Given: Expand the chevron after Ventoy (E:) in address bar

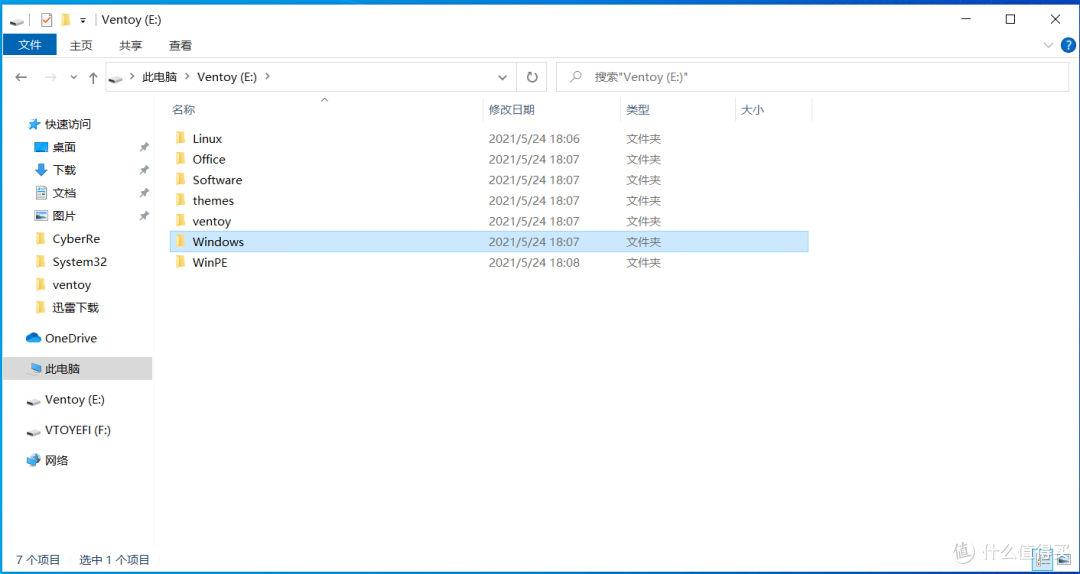Looking at the screenshot, I should click(x=268, y=77).
